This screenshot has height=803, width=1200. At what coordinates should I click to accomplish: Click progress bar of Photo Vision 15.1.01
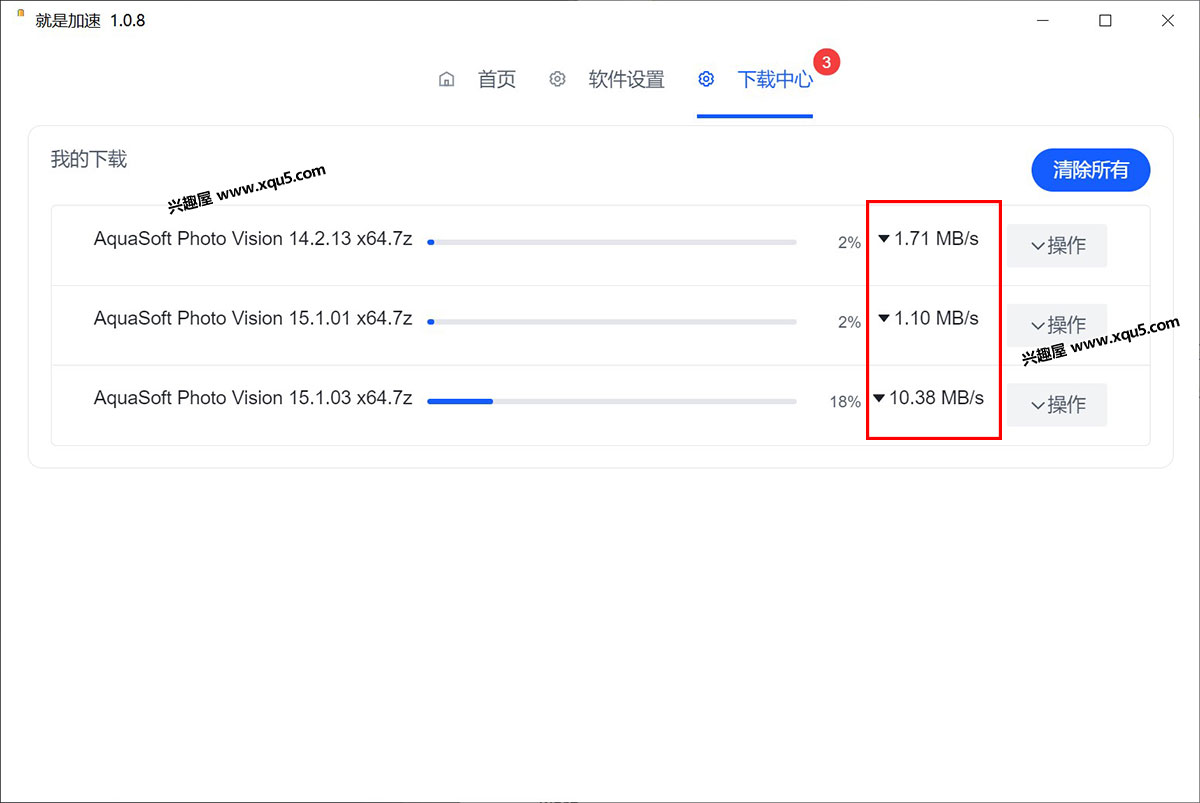612,322
